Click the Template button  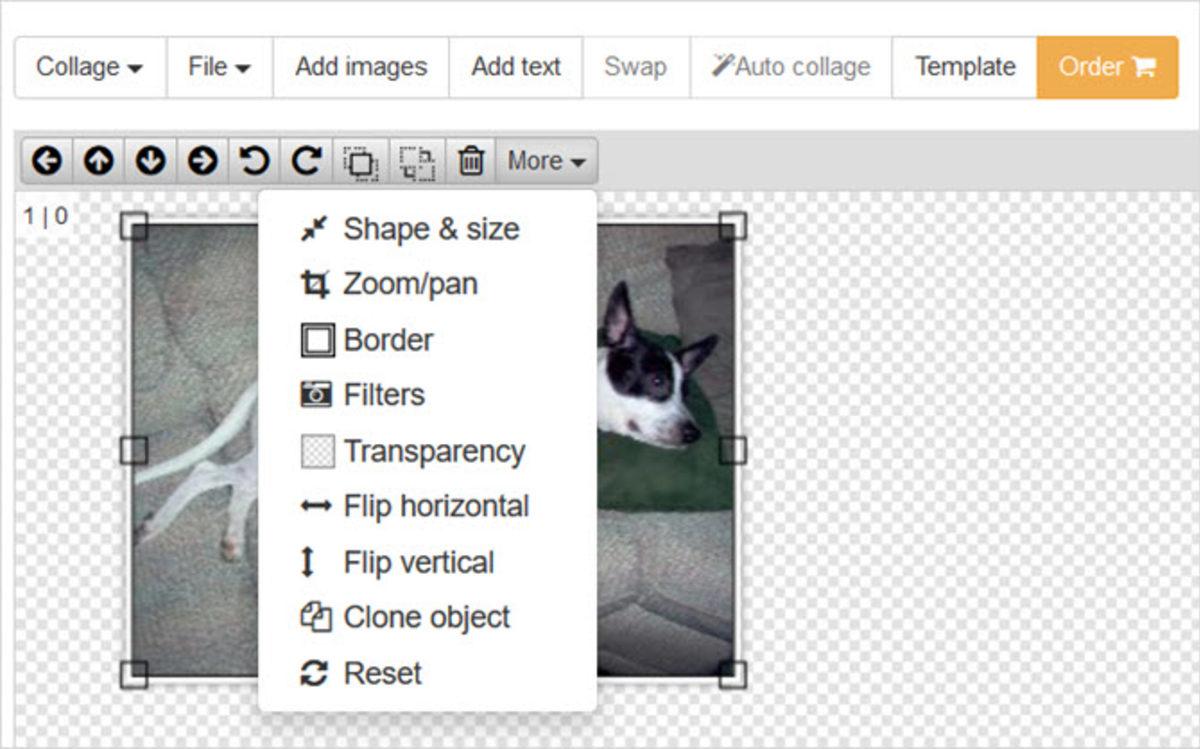964,67
